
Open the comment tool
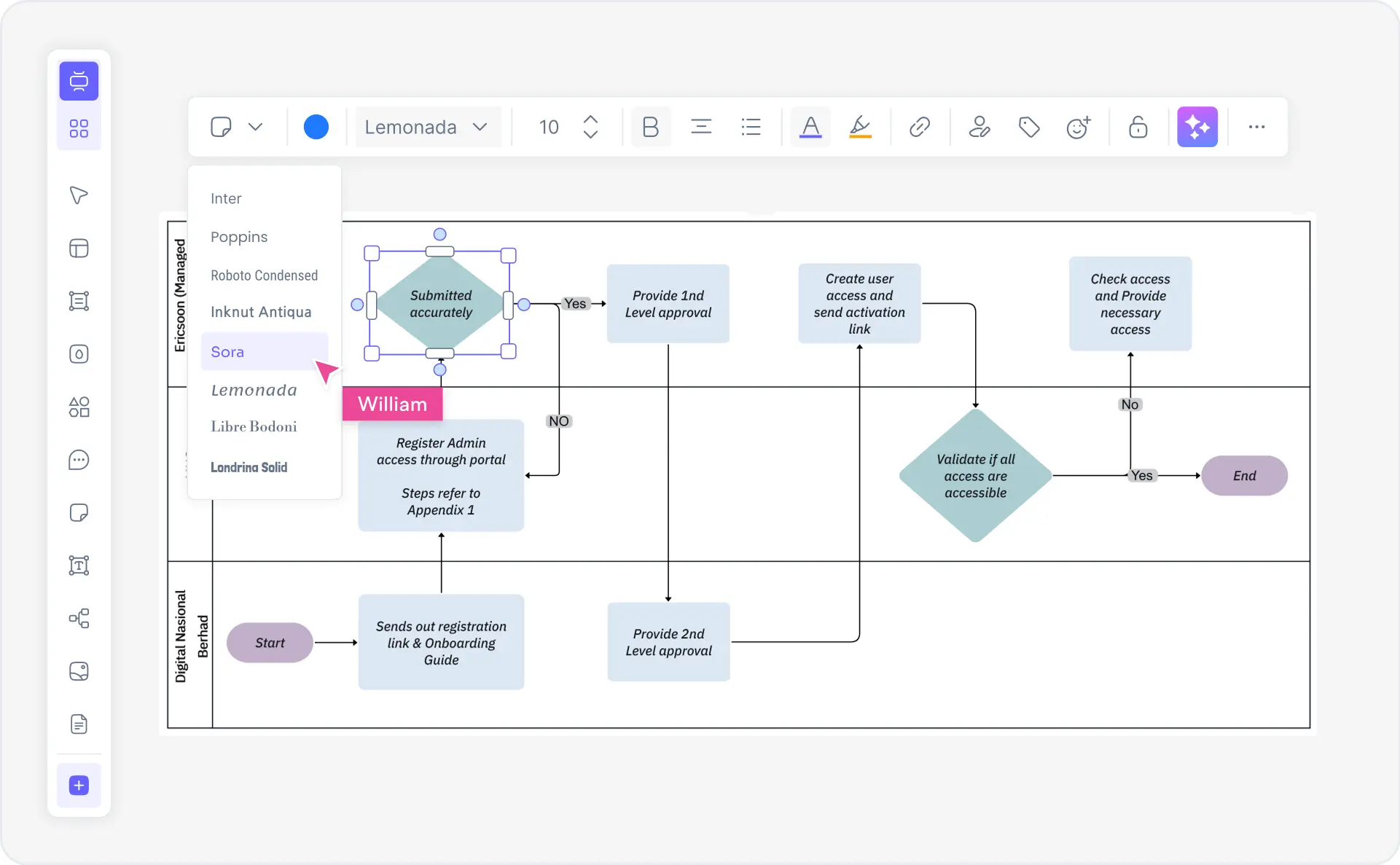(79, 460)
